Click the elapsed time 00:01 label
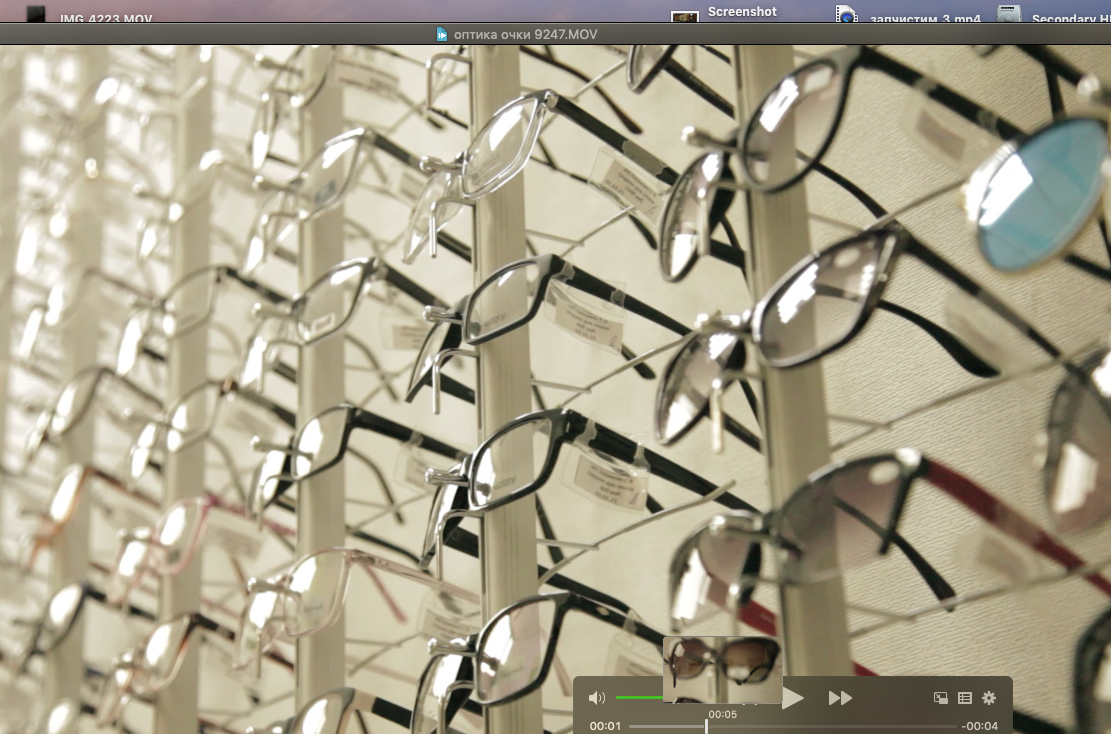The height and width of the screenshot is (734, 1111). (605, 726)
